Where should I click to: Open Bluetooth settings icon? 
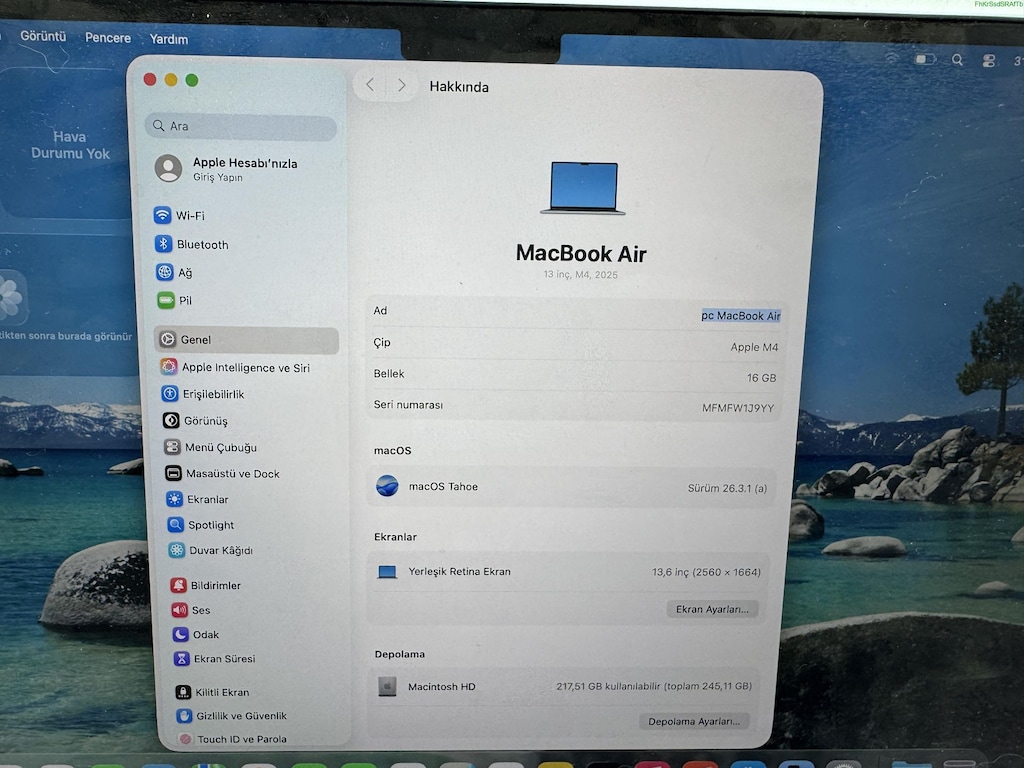coord(163,244)
